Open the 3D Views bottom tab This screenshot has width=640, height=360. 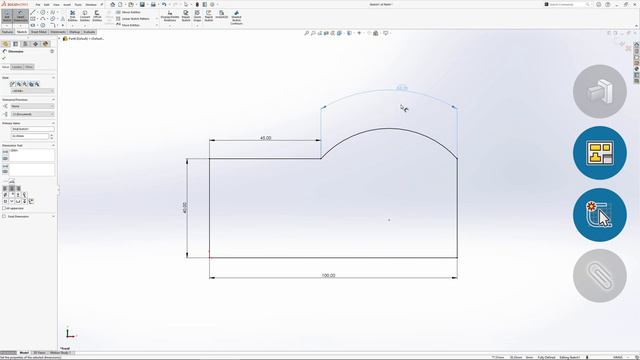[x=39, y=353]
